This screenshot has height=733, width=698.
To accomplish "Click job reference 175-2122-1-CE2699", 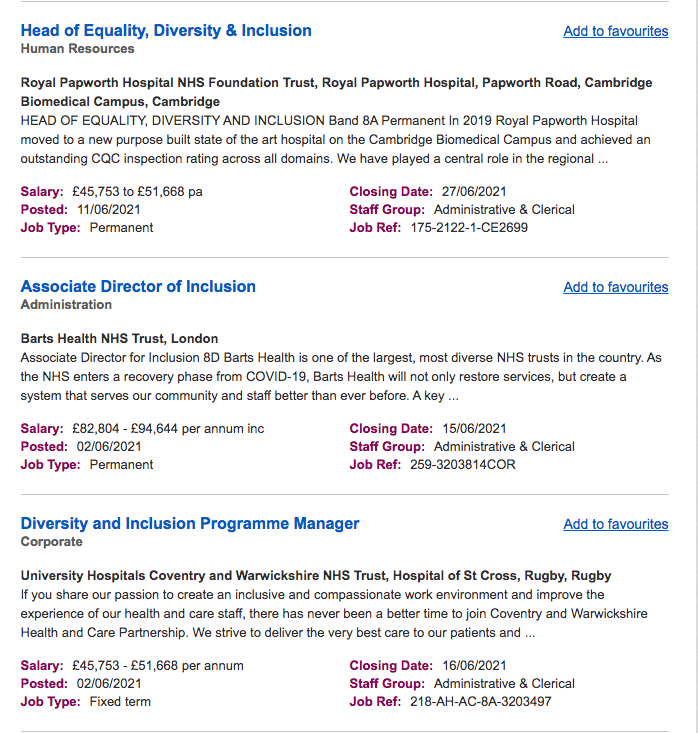I will (469, 227).
